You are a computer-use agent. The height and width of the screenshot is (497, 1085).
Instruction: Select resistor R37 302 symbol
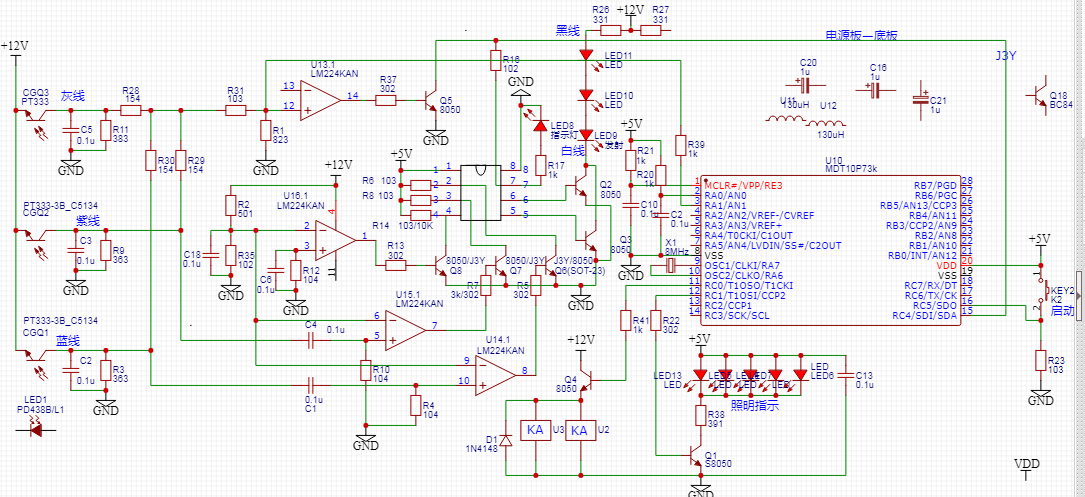[x=386, y=100]
